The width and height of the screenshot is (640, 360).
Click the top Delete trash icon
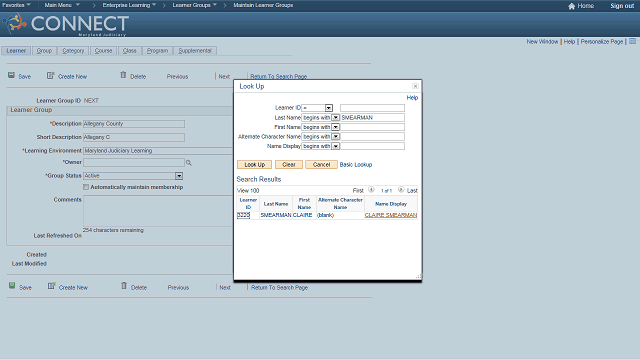[123, 75]
